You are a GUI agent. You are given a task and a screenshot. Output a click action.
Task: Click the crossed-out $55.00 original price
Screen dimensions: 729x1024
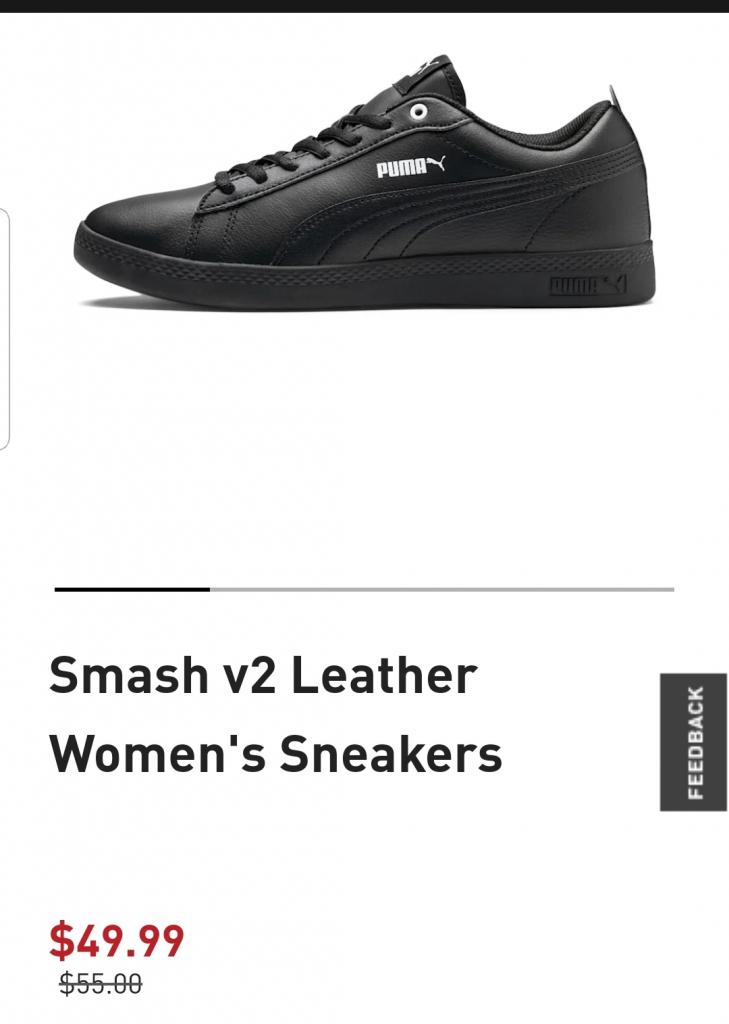(101, 983)
